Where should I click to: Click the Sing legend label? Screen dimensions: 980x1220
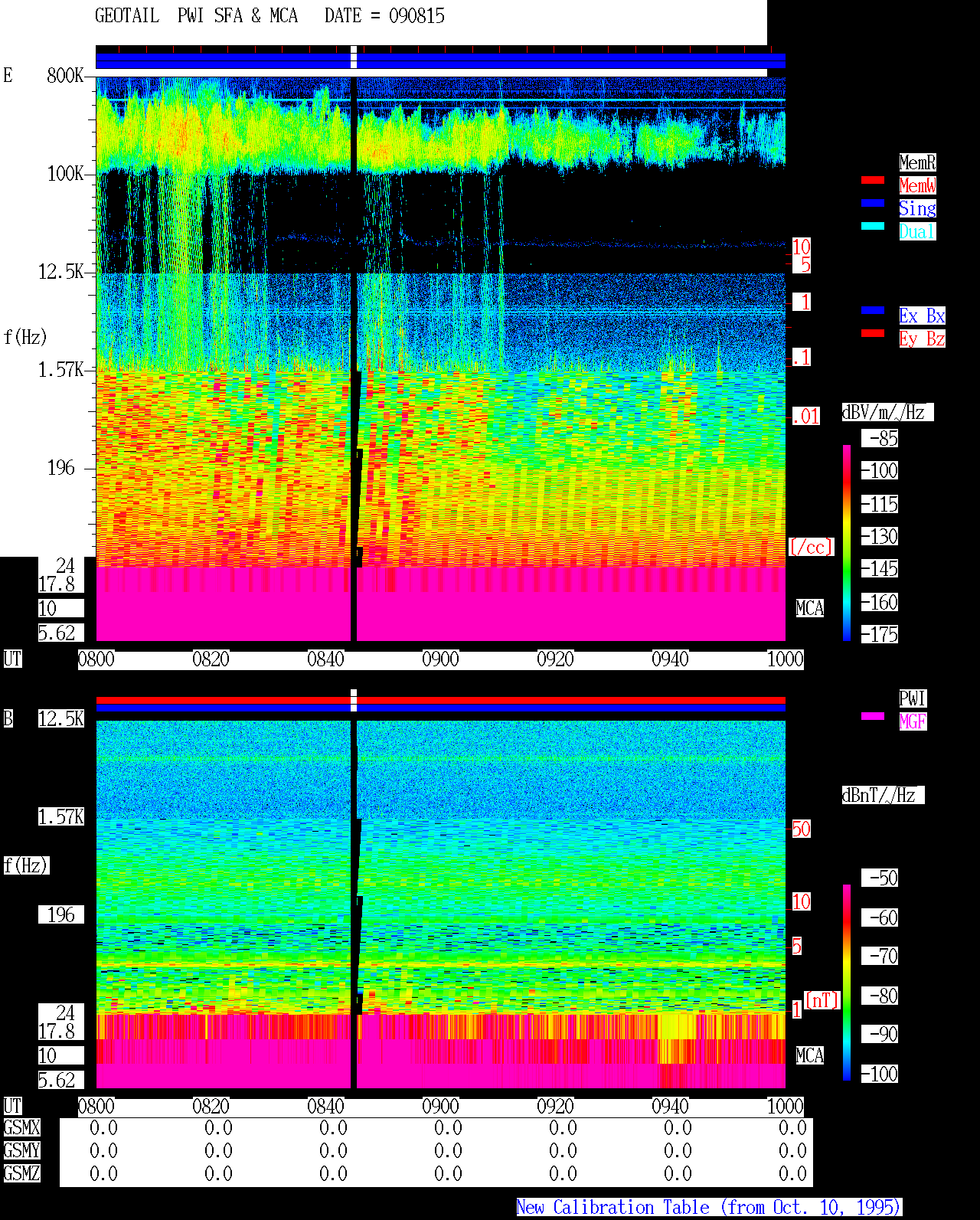[x=917, y=208]
